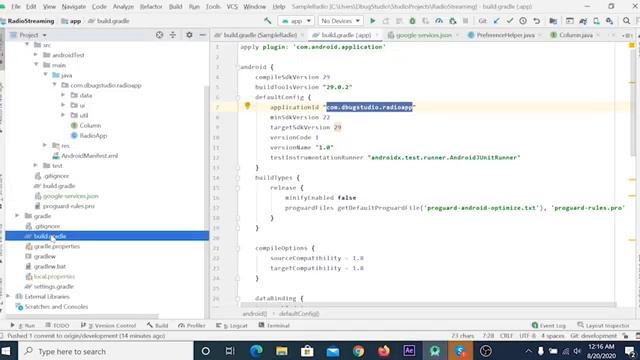Click Collapse All icon in Project panel
Screen dimensions: 640x360
coord(173,35)
